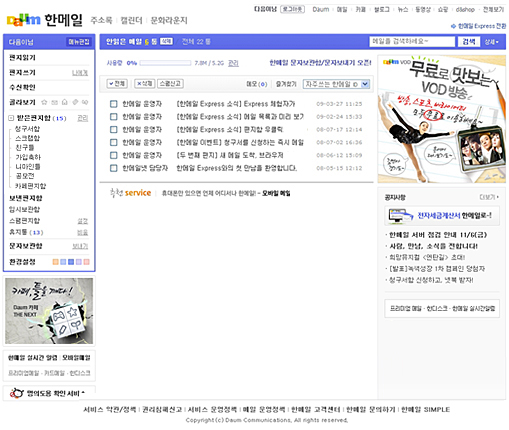Open the Daum 카페 THE NEXT banner
The height and width of the screenshot is (430, 509).
49,311
